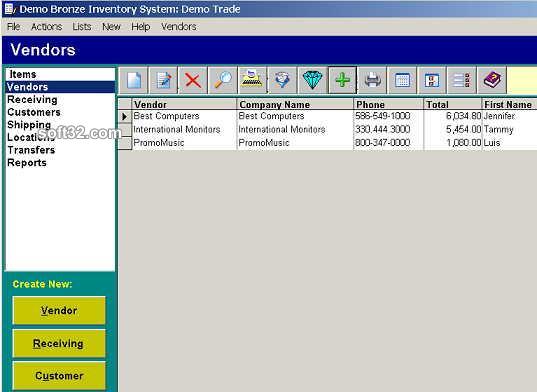Select Customers in the sidebar list
This screenshot has width=537, height=392.
coord(61,112)
